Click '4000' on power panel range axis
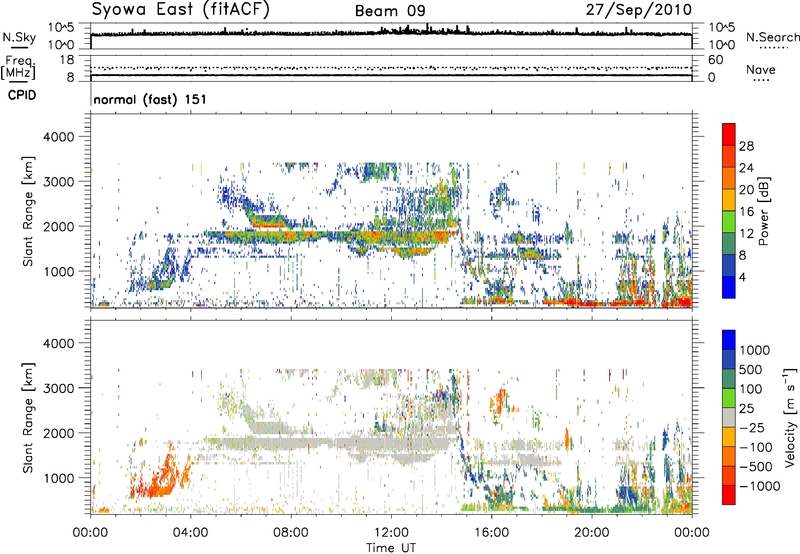Image resolution: width=800 pixels, height=554 pixels. [58, 137]
